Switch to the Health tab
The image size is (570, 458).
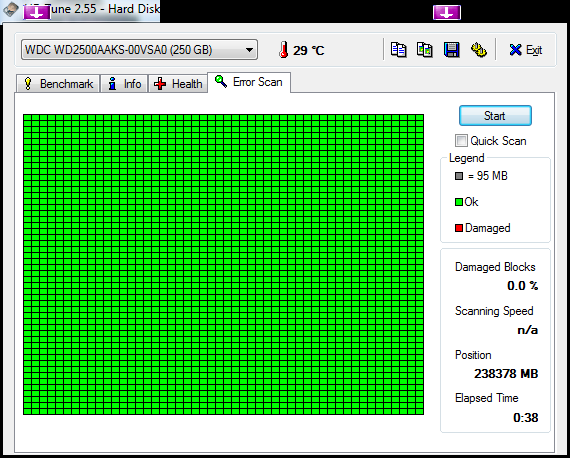(x=178, y=84)
